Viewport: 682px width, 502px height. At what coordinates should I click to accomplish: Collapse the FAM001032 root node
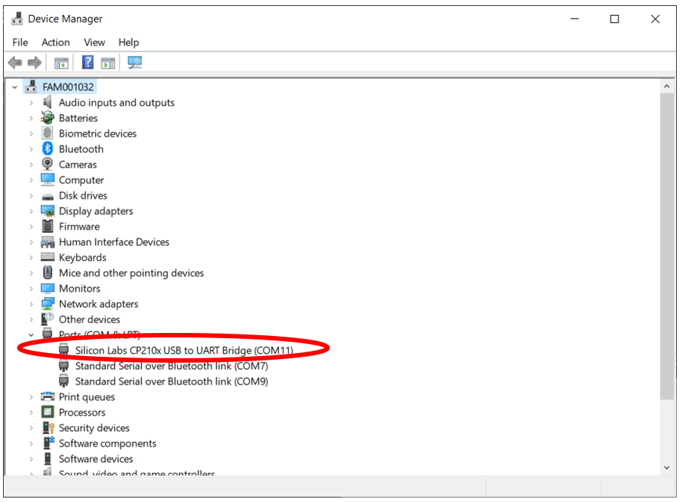click(x=13, y=87)
